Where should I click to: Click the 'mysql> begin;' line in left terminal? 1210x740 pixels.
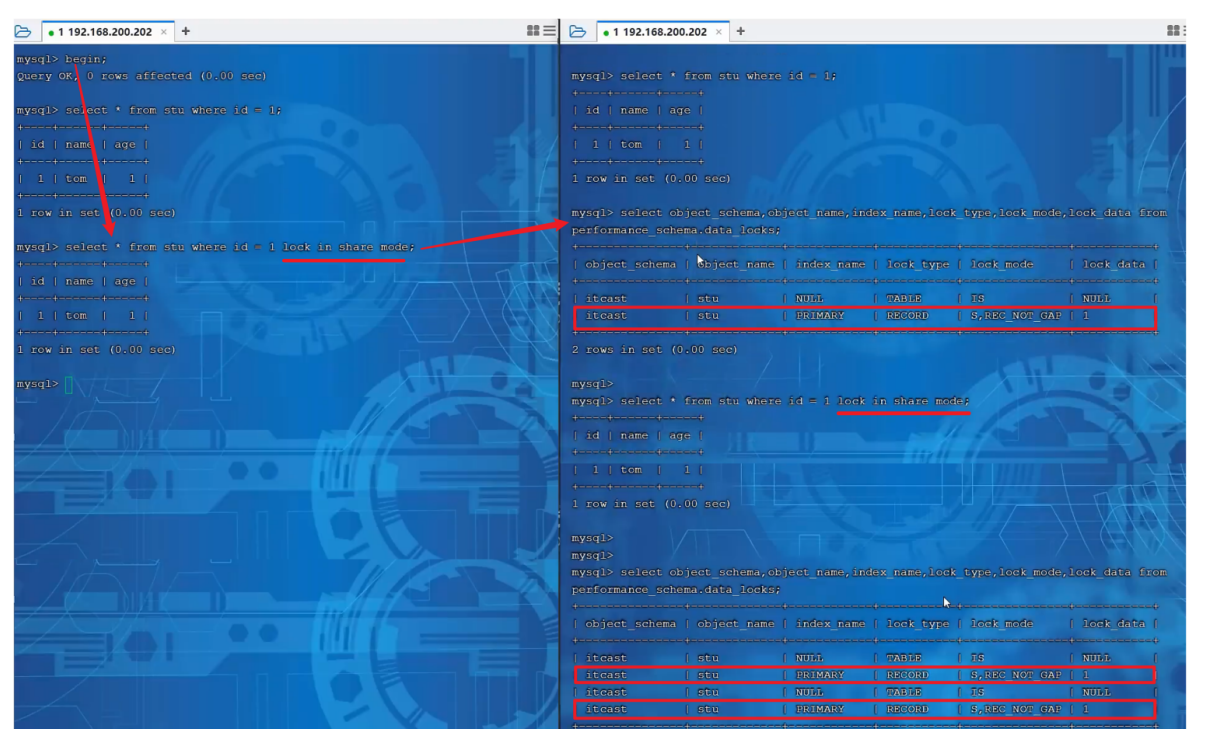(x=60, y=59)
